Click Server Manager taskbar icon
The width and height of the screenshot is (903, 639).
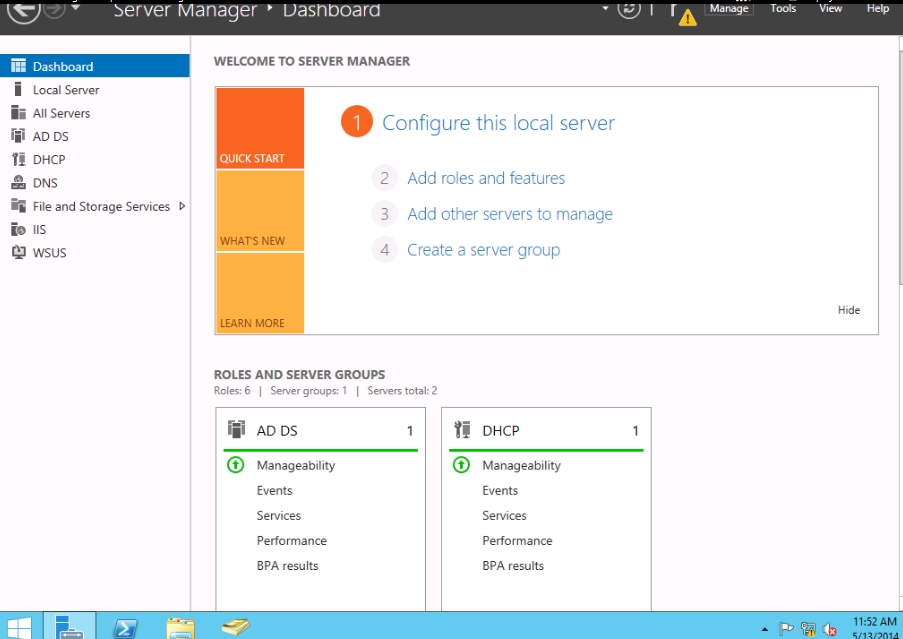coord(70,626)
